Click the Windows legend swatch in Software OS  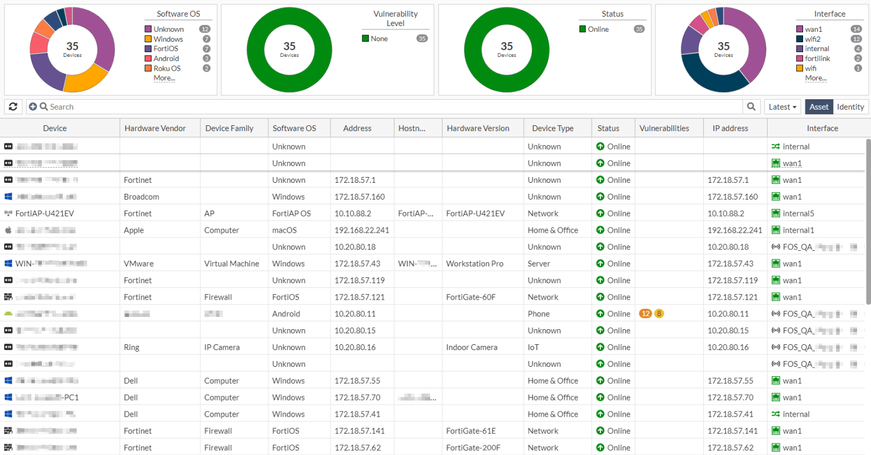[148, 39]
